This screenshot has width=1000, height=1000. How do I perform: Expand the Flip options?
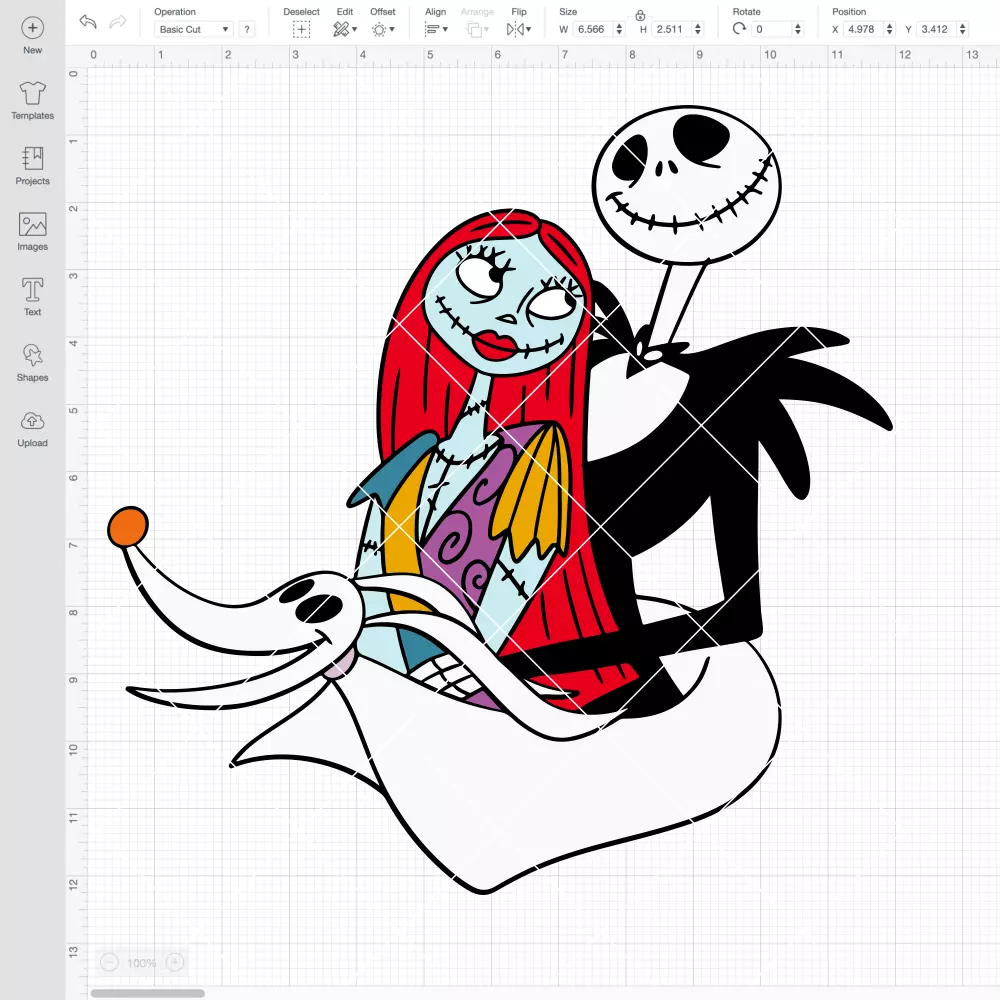click(x=518, y=29)
